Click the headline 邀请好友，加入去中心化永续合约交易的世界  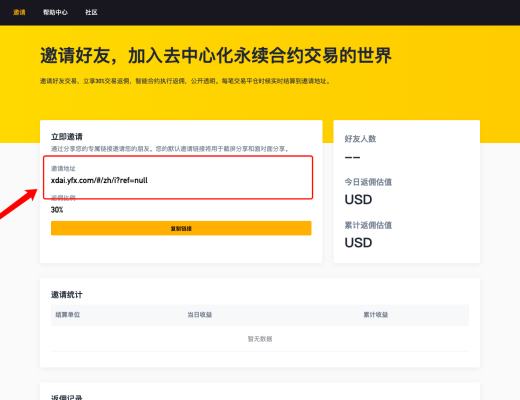point(216,55)
